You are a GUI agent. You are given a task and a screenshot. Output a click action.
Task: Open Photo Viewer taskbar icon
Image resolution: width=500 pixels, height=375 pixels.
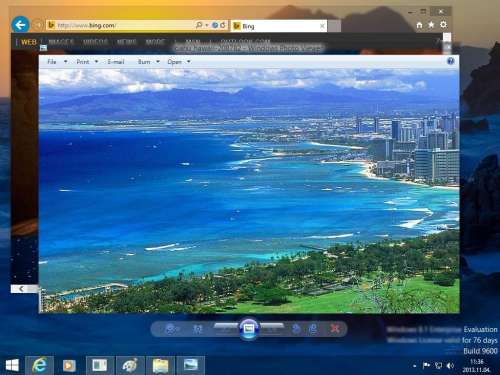pos(190,365)
